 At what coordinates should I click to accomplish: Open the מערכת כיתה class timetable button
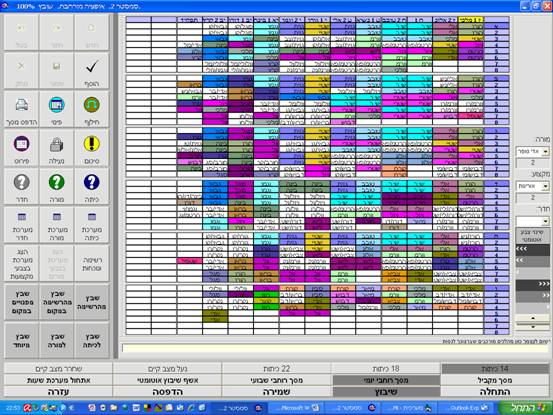(92, 225)
